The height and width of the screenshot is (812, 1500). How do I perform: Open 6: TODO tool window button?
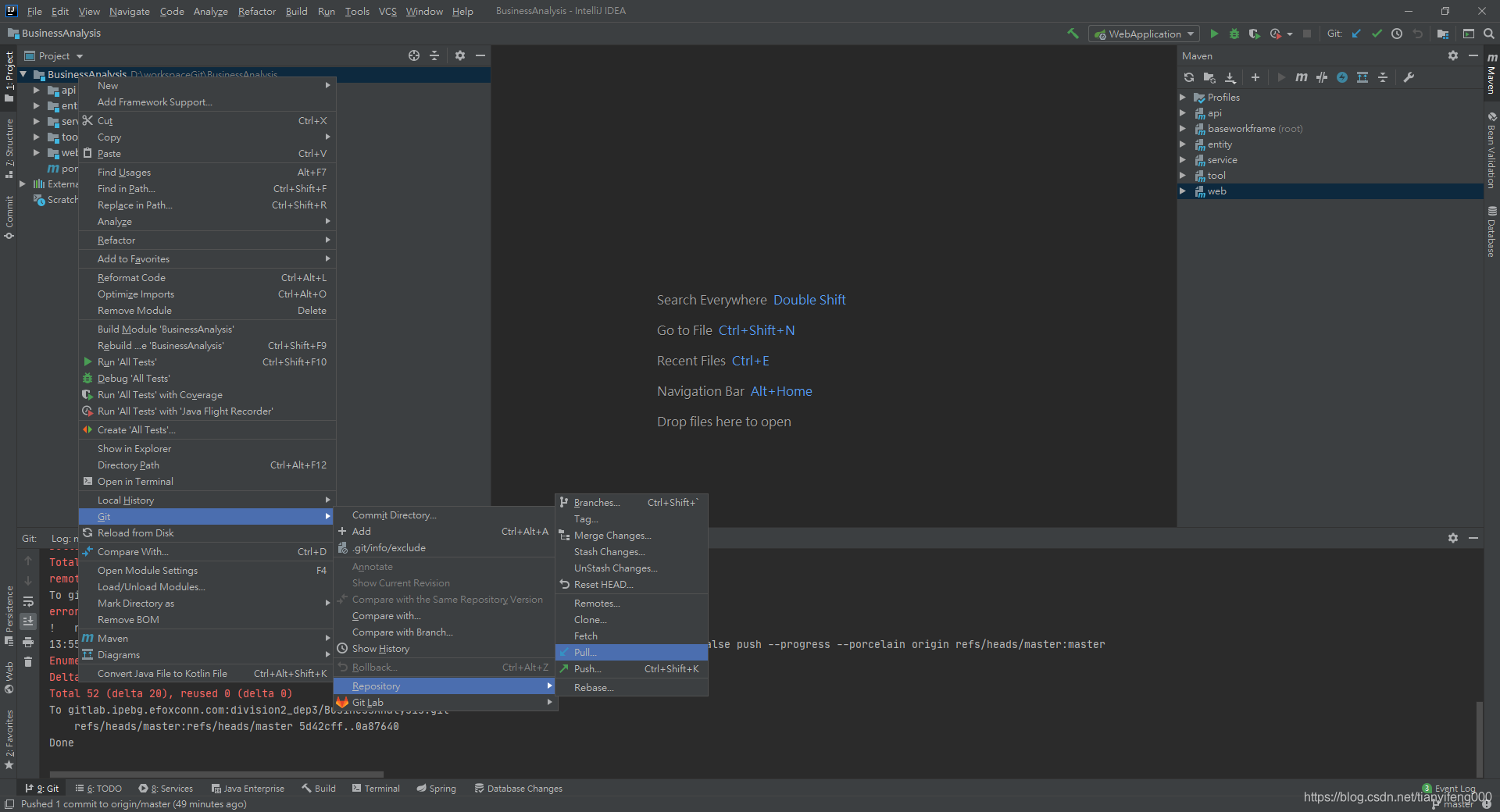[98, 789]
